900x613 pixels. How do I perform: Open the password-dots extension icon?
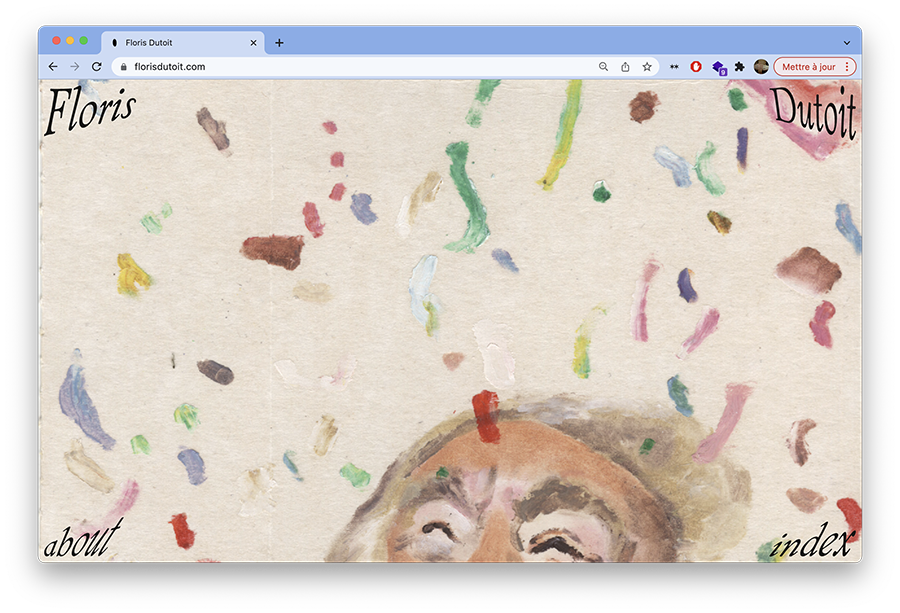pos(674,67)
